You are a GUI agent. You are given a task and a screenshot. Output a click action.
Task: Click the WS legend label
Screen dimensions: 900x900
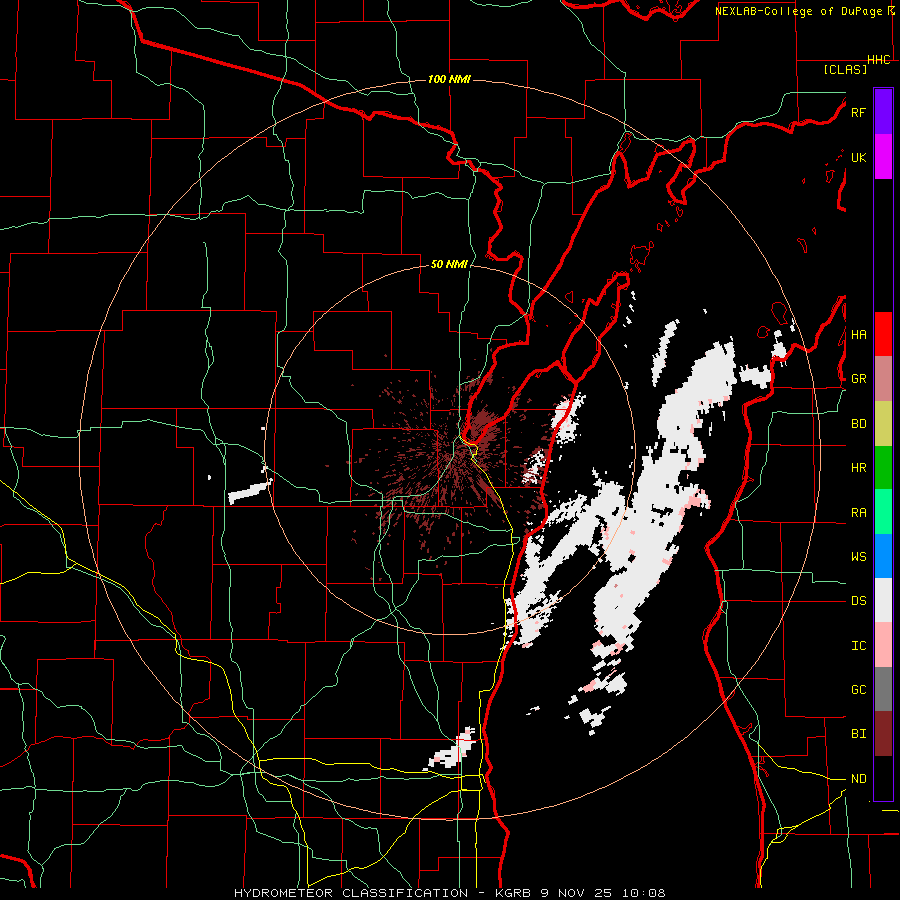click(x=858, y=557)
